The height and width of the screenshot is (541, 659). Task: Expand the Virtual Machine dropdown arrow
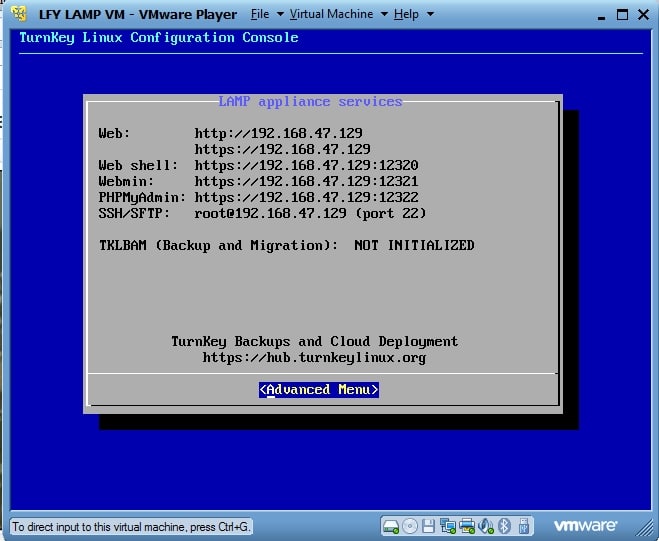[x=382, y=15]
